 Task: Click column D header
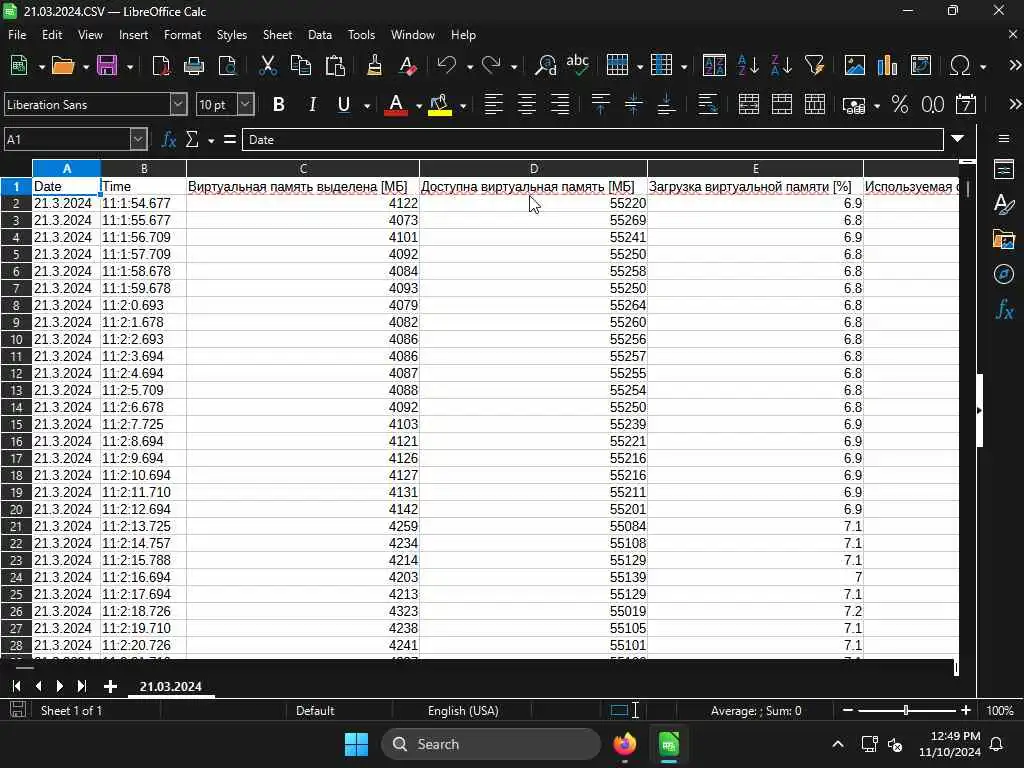(x=534, y=168)
